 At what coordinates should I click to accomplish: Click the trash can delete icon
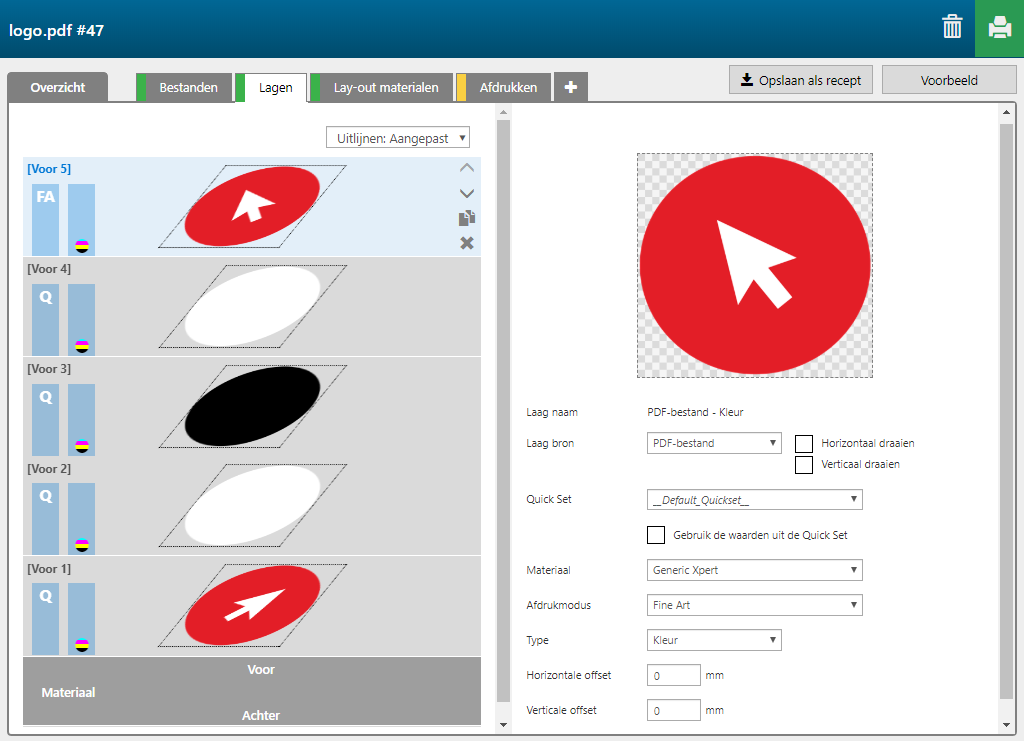coord(951,28)
